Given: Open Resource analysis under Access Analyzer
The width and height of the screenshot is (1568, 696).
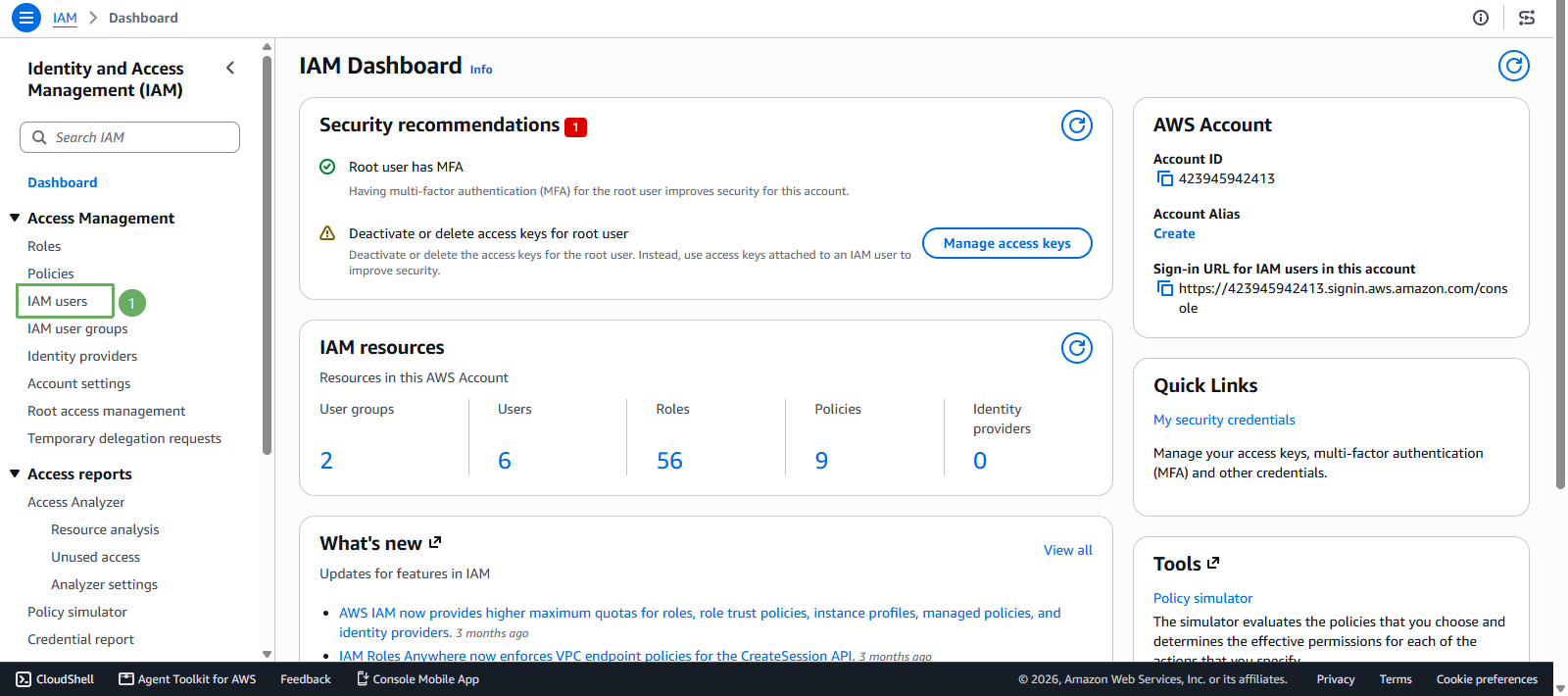Looking at the screenshot, I should 105,529.
